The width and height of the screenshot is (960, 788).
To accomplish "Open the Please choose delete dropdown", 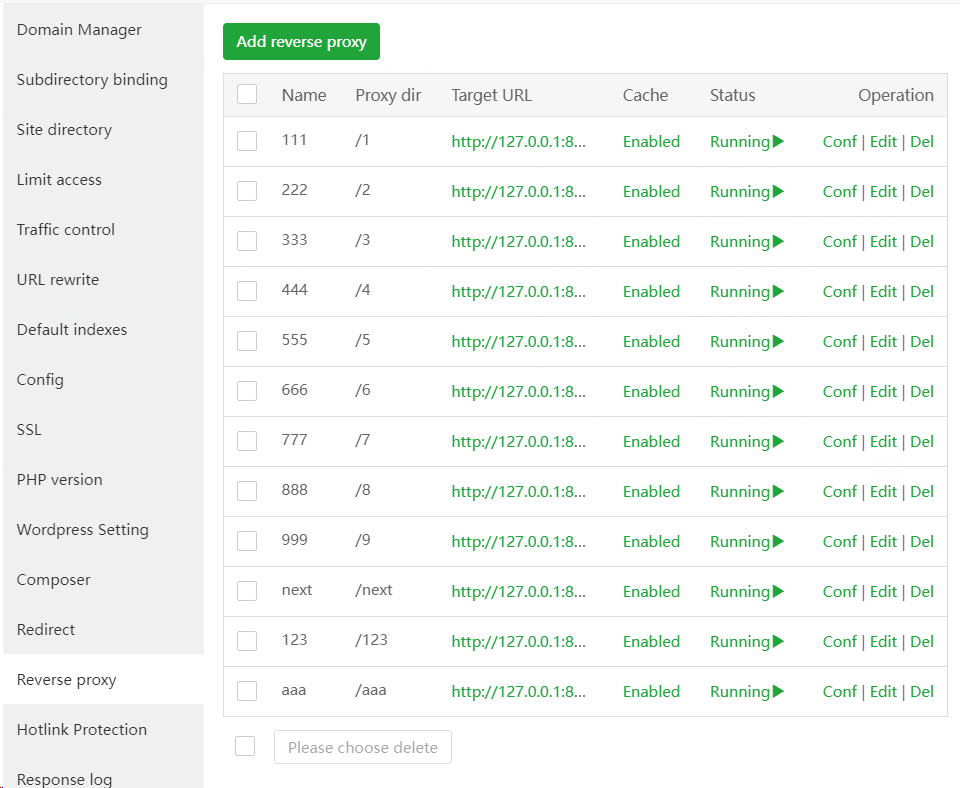I will tap(362, 747).
